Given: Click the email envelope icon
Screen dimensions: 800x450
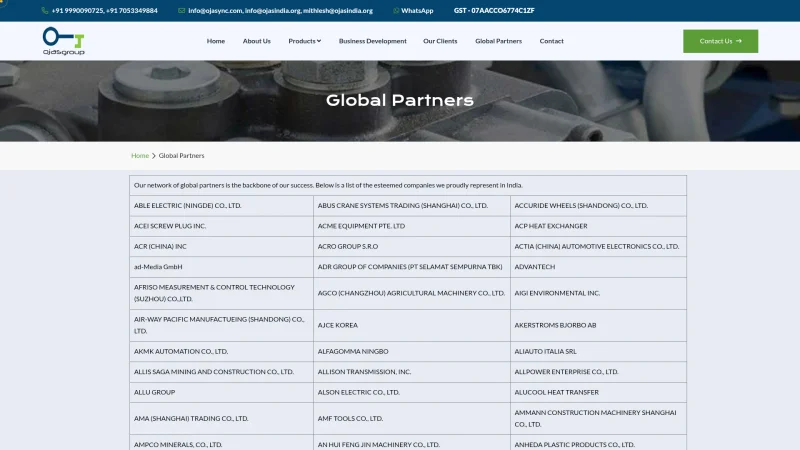Looking at the screenshot, I should click(x=182, y=11).
